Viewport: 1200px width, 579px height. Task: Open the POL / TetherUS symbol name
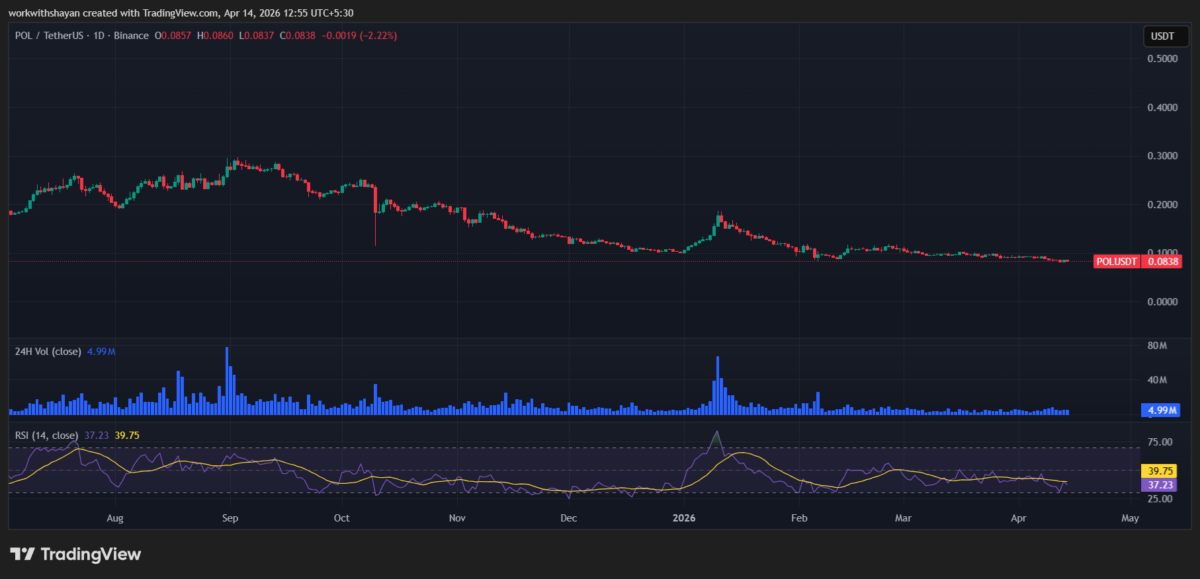pyautogui.click(x=50, y=34)
